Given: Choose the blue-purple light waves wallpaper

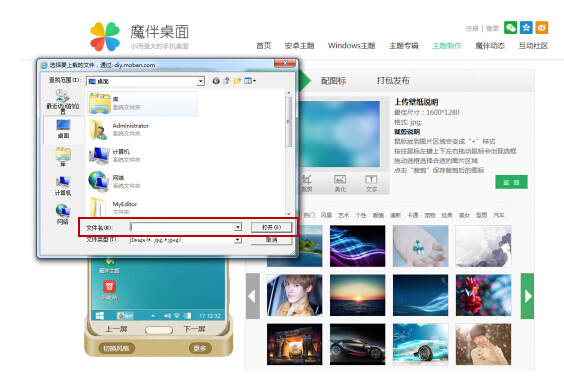Looking at the screenshot, I should click(358, 246).
